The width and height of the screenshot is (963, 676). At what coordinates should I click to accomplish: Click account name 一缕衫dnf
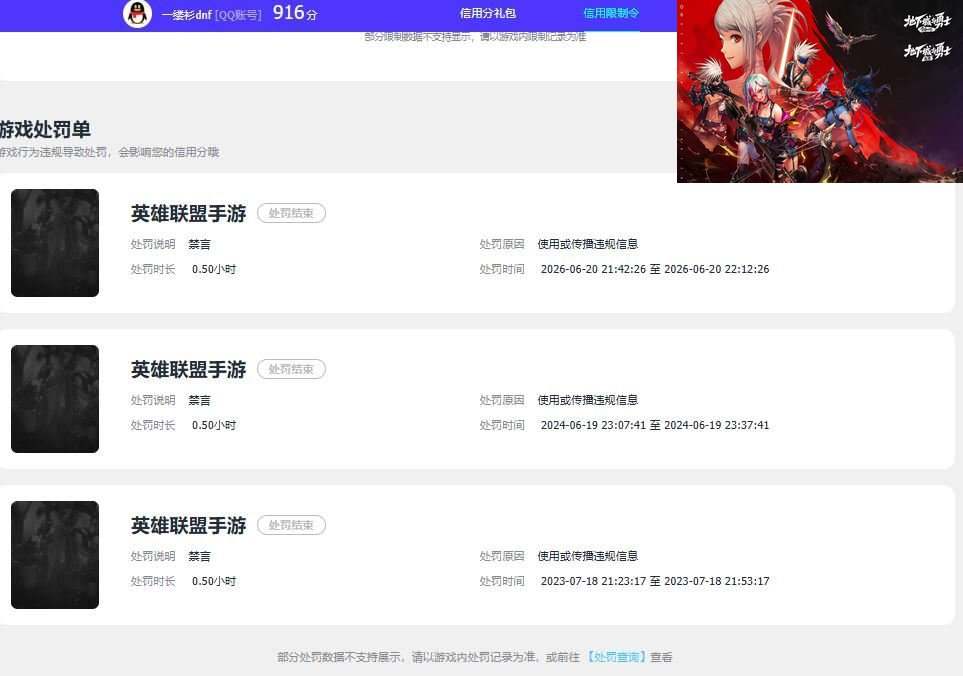[x=187, y=15]
